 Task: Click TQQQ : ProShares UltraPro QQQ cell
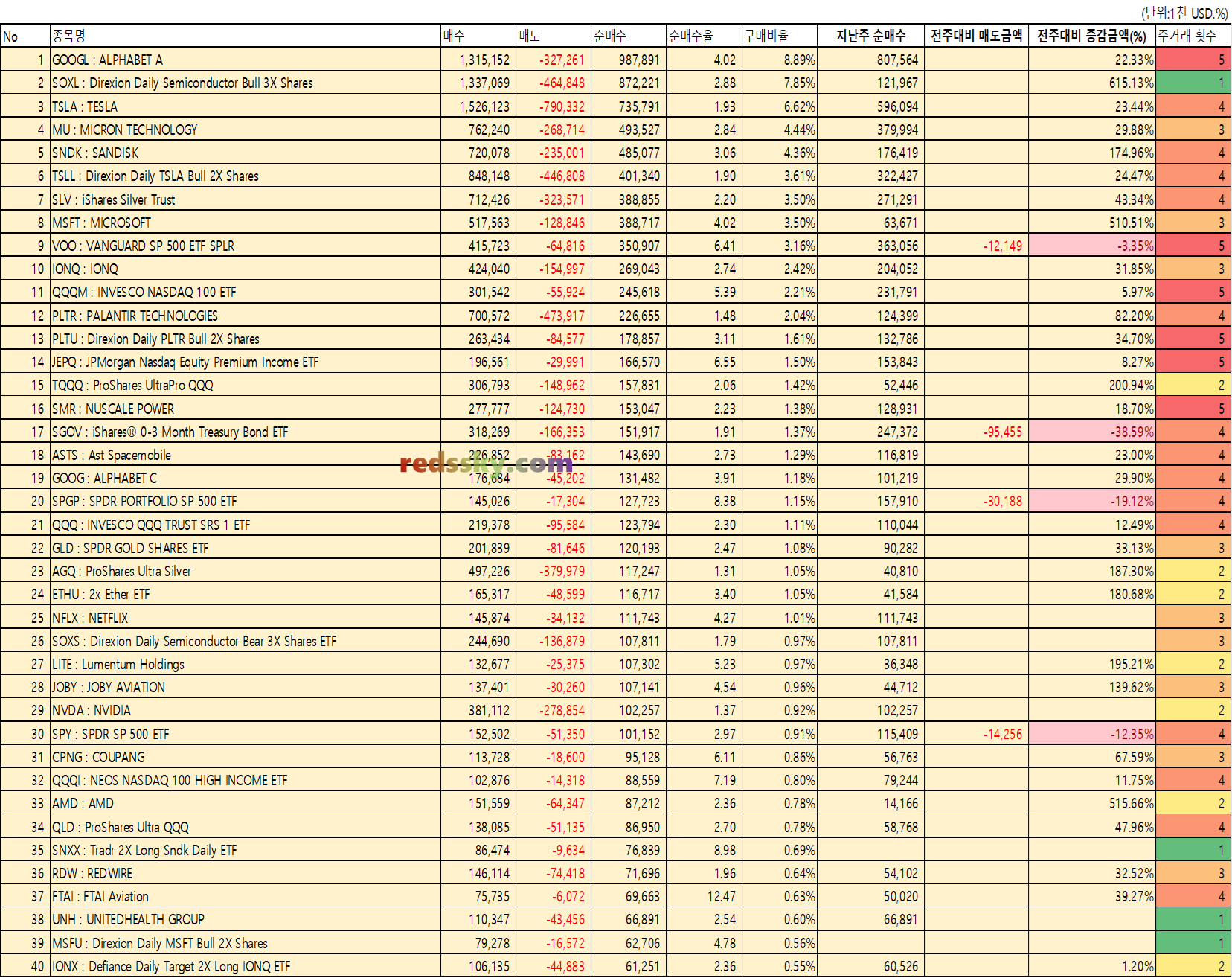tap(246, 385)
